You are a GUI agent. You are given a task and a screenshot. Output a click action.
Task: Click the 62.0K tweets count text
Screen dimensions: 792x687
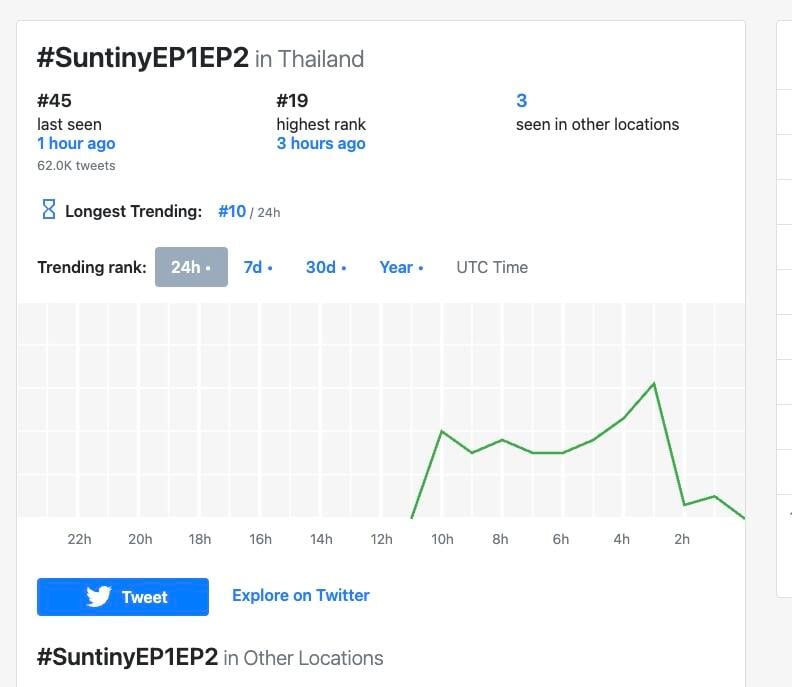coord(76,166)
